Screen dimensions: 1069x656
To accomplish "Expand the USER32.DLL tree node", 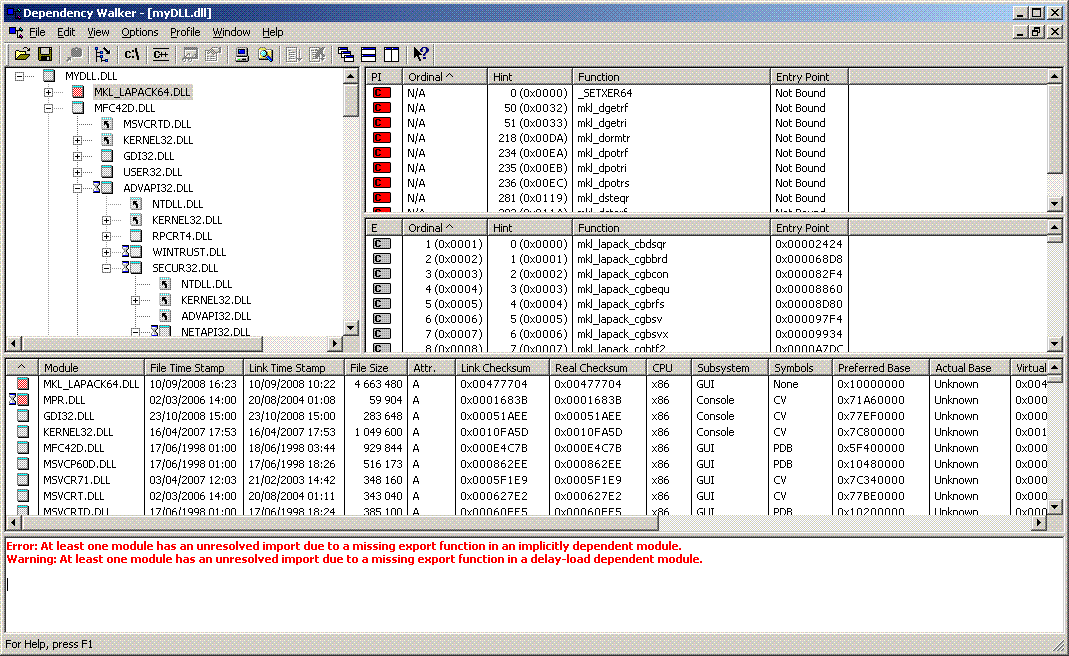I will pos(78,172).
